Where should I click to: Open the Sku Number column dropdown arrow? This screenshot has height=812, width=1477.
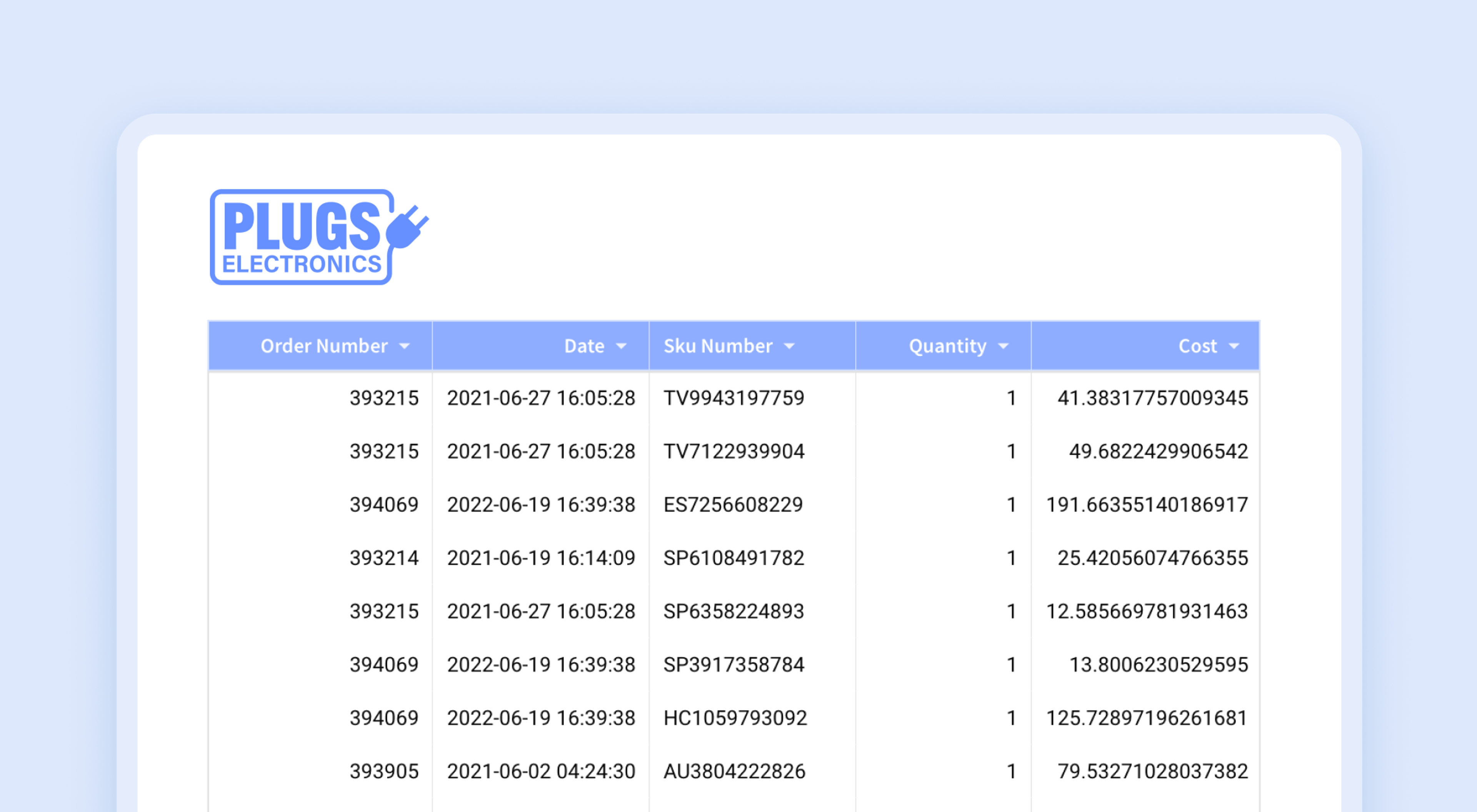point(790,346)
